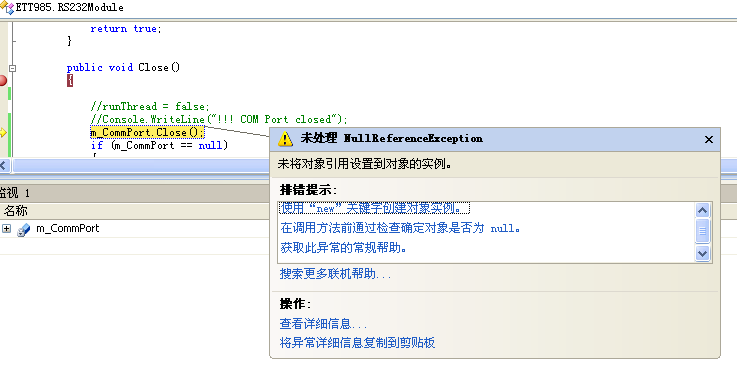737x367 pixels.
Task: Click 查看详细信息 link
Action: tap(323, 324)
